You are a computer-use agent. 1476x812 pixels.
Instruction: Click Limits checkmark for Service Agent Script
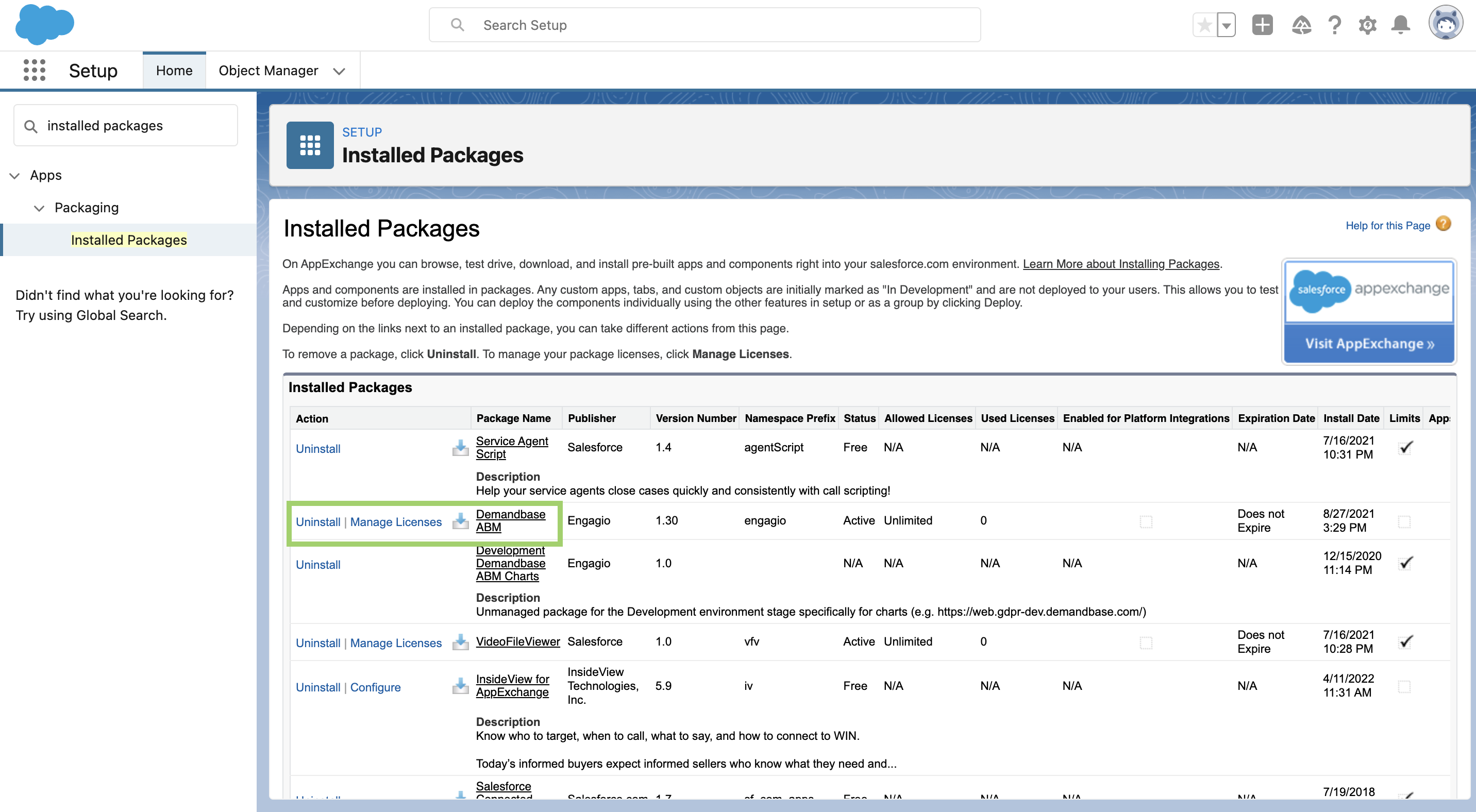[1406, 447]
